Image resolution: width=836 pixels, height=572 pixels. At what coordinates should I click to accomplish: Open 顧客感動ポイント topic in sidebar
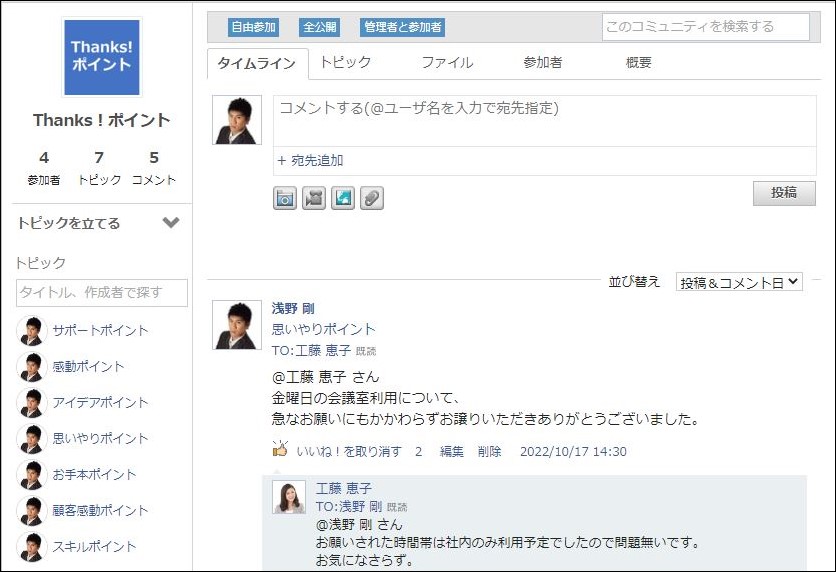click(x=100, y=511)
